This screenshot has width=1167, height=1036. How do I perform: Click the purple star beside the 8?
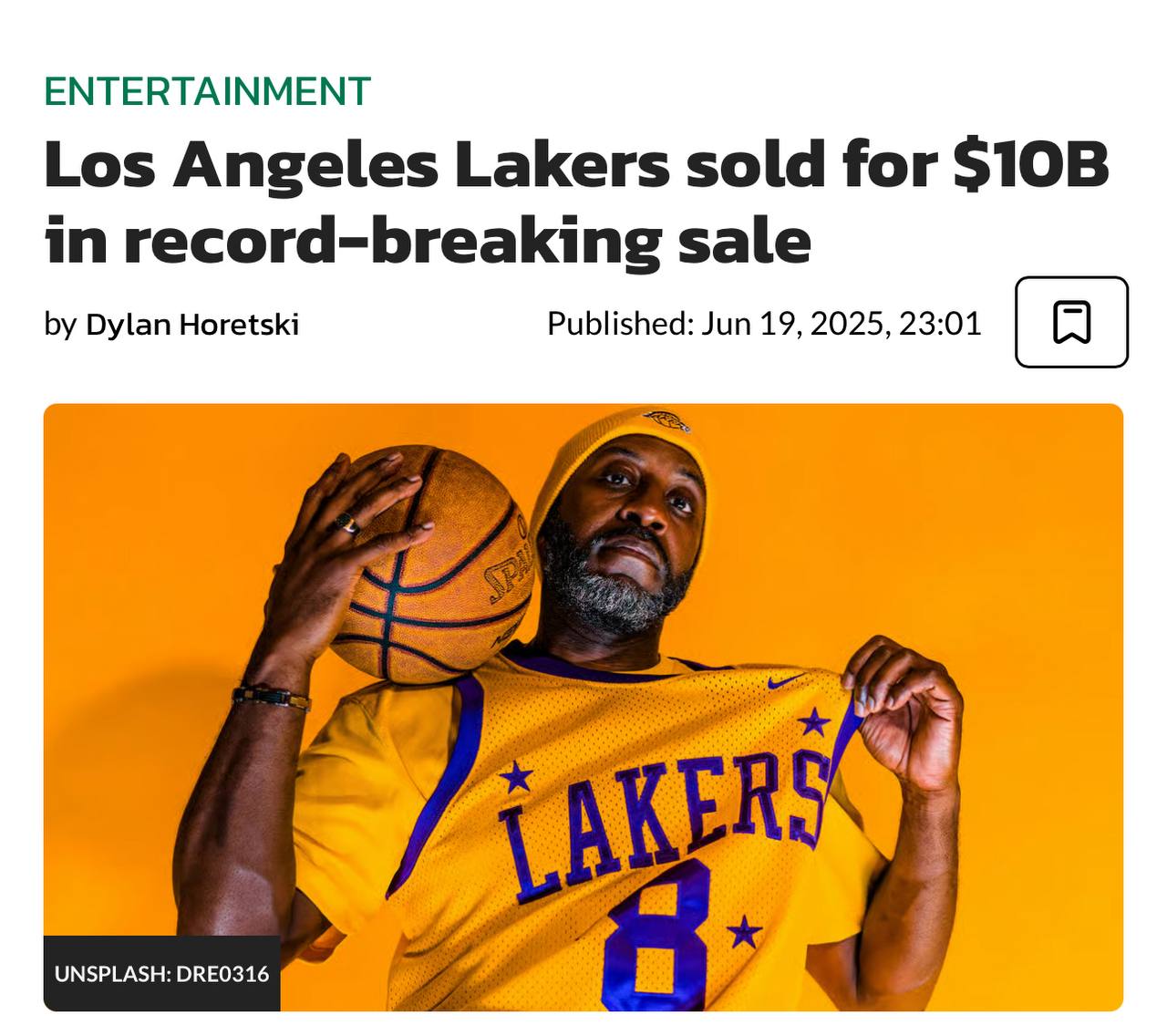pos(745,932)
